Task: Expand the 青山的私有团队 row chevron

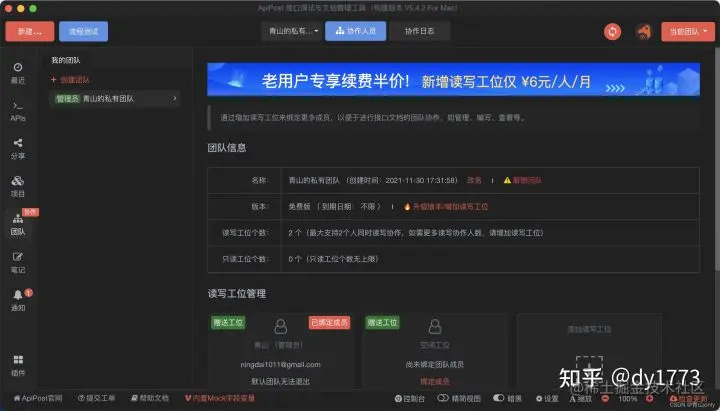Action: (175, 98)
